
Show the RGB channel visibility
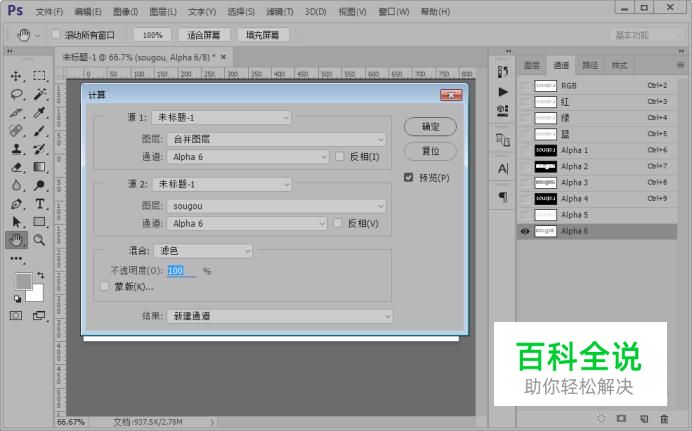tap(525, 86)
